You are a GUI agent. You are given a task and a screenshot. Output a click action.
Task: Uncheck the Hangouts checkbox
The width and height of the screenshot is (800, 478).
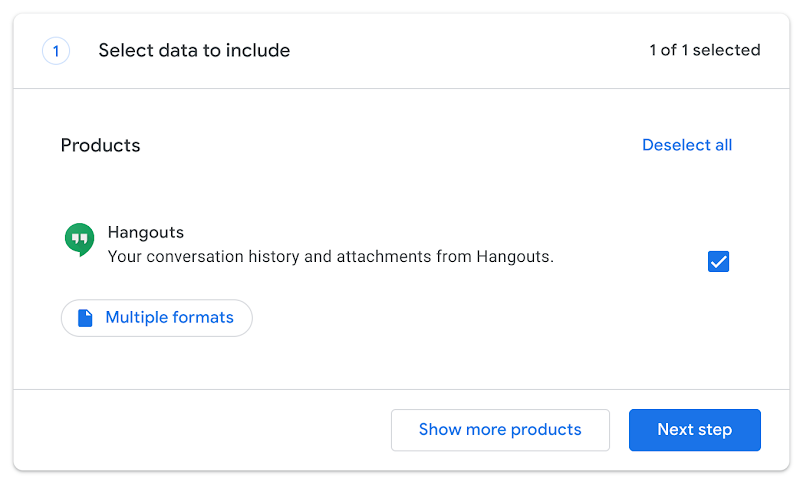(718, 262)
